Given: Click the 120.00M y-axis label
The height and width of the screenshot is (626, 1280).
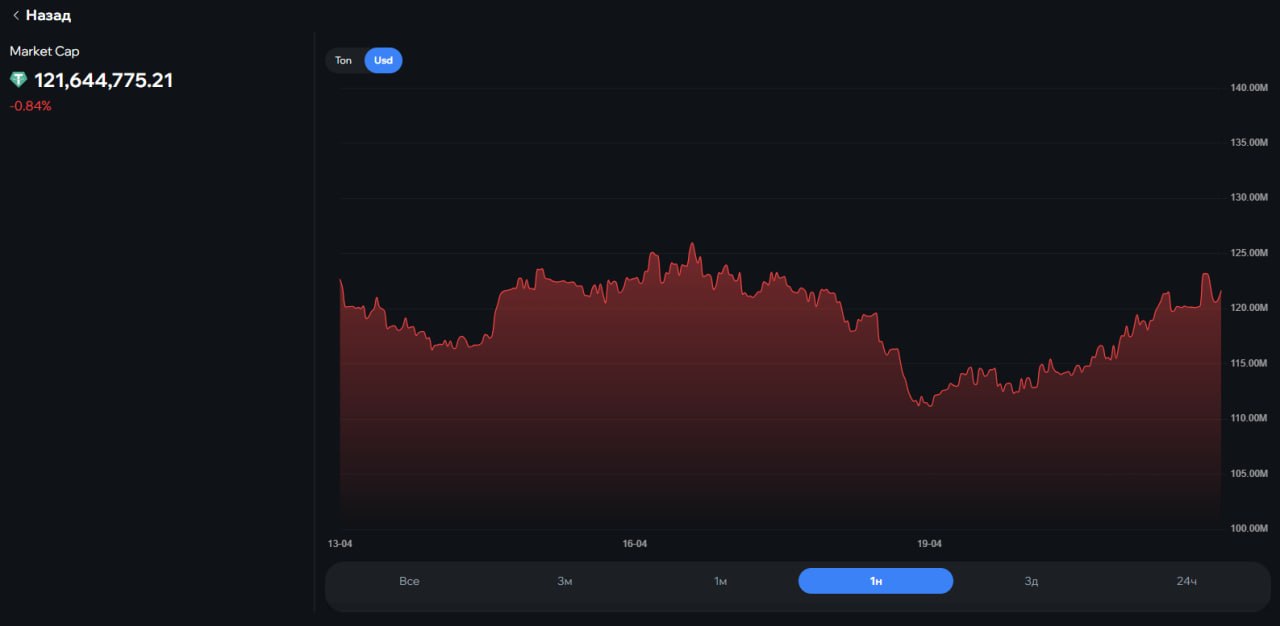Looking at the screenshot, I should click(1248, 308).
